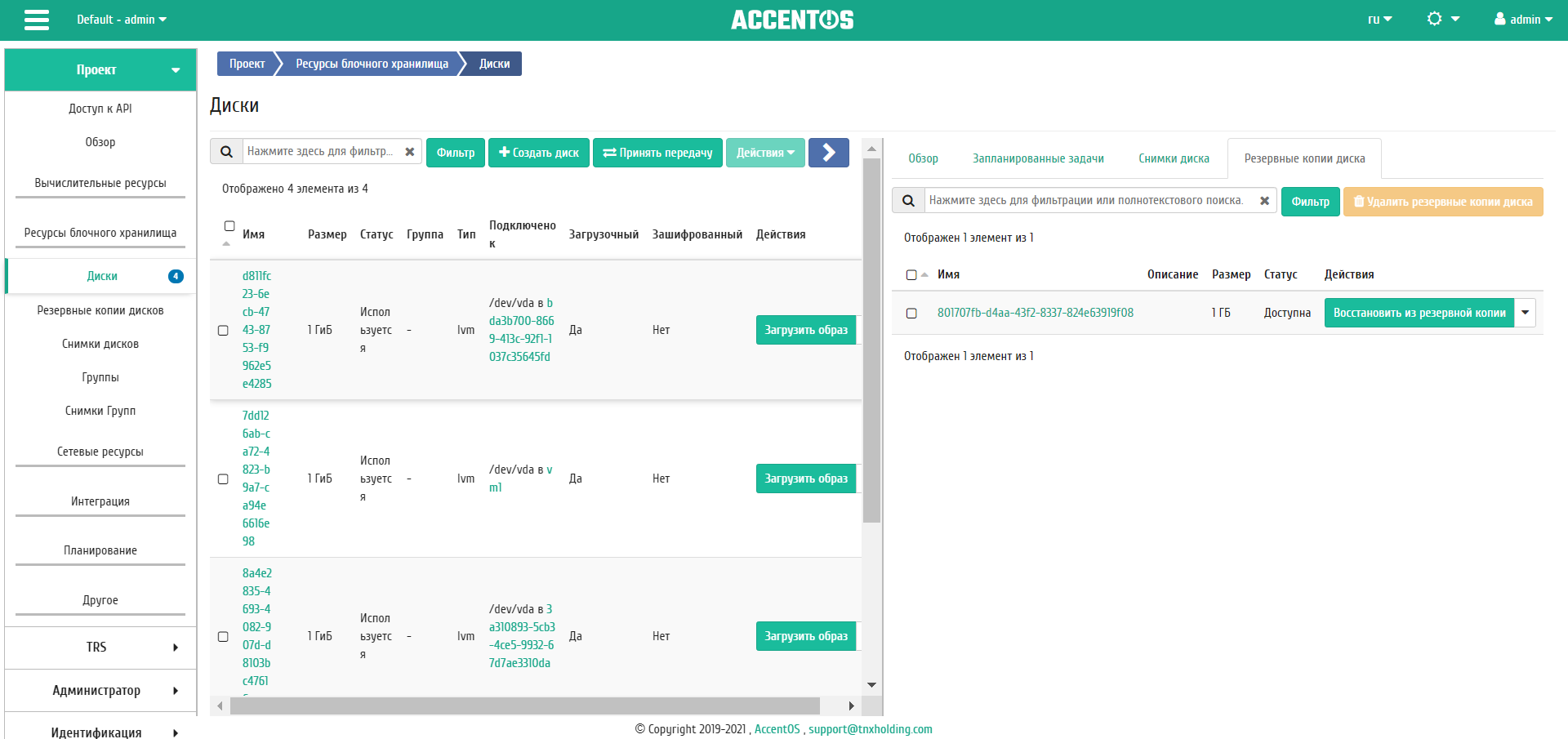Select all disks using header checkbox
The image size is (1568, 739).
coord(229,226)
